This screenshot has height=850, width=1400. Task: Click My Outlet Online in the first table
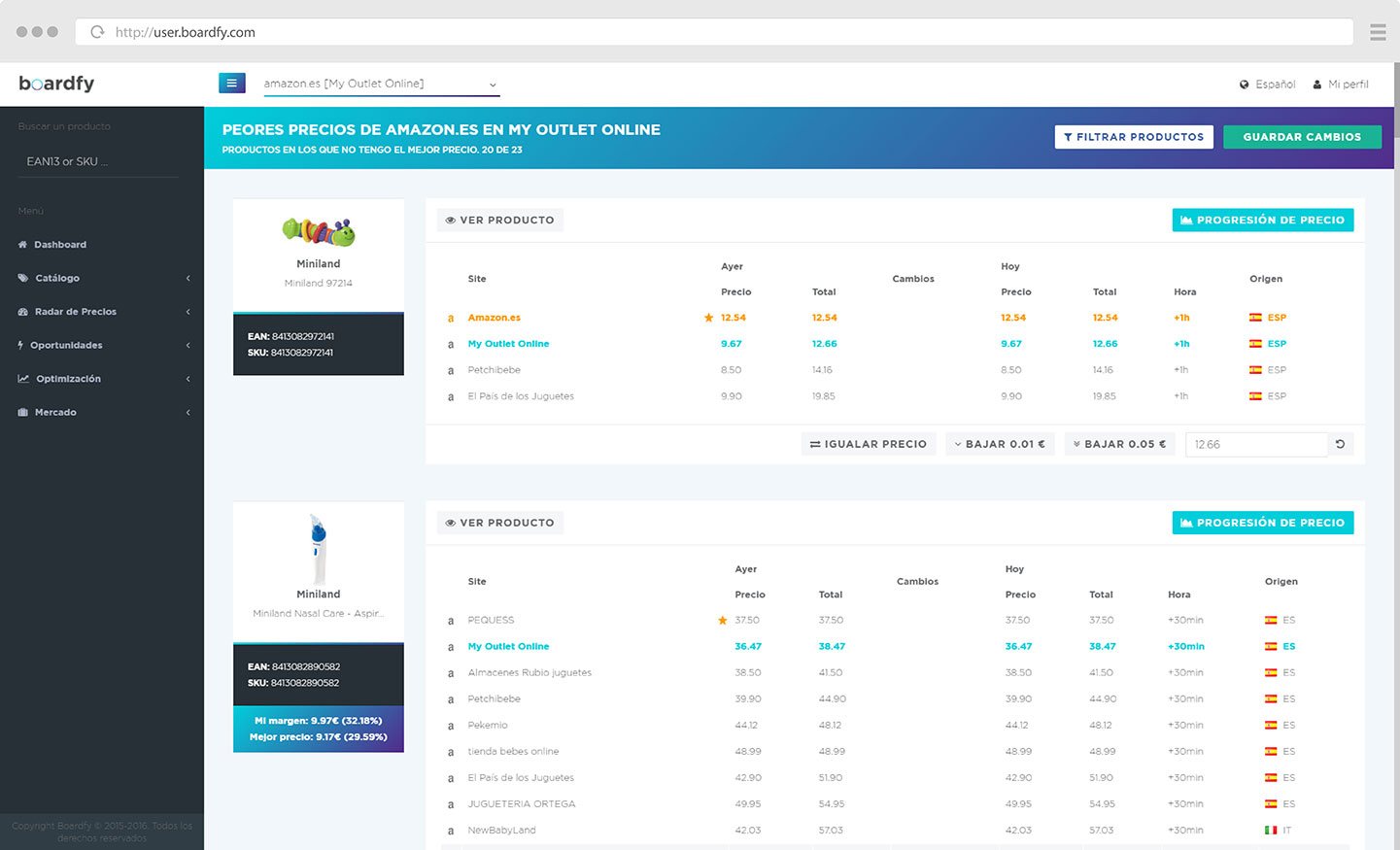(508, 344)
